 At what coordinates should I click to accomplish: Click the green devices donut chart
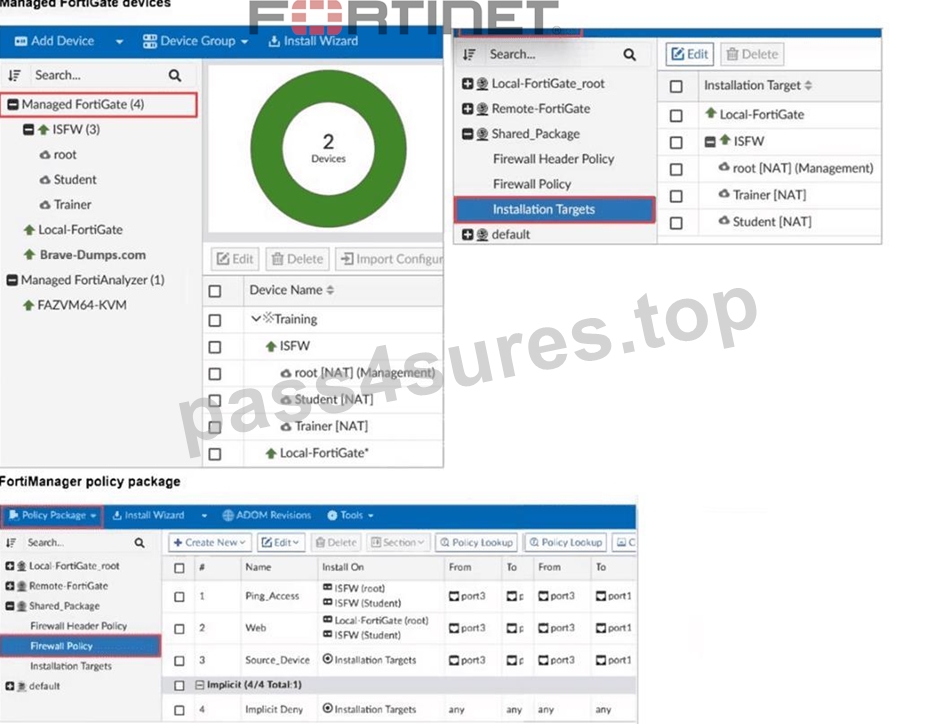(x=328, y=148)
